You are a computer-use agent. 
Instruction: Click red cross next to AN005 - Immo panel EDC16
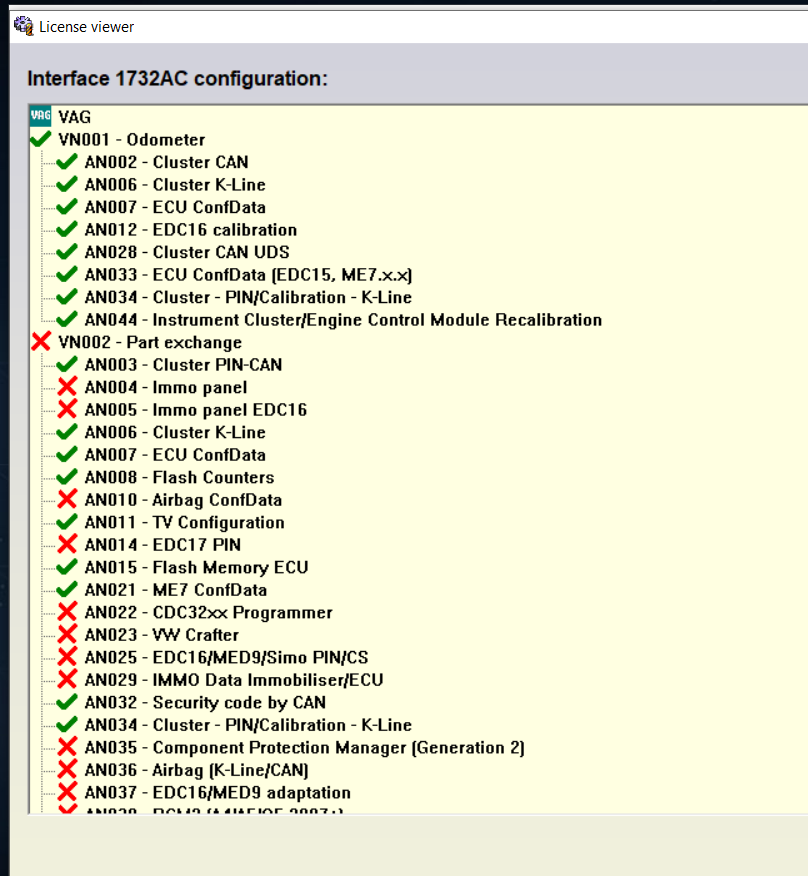click(x=67, y=409)
